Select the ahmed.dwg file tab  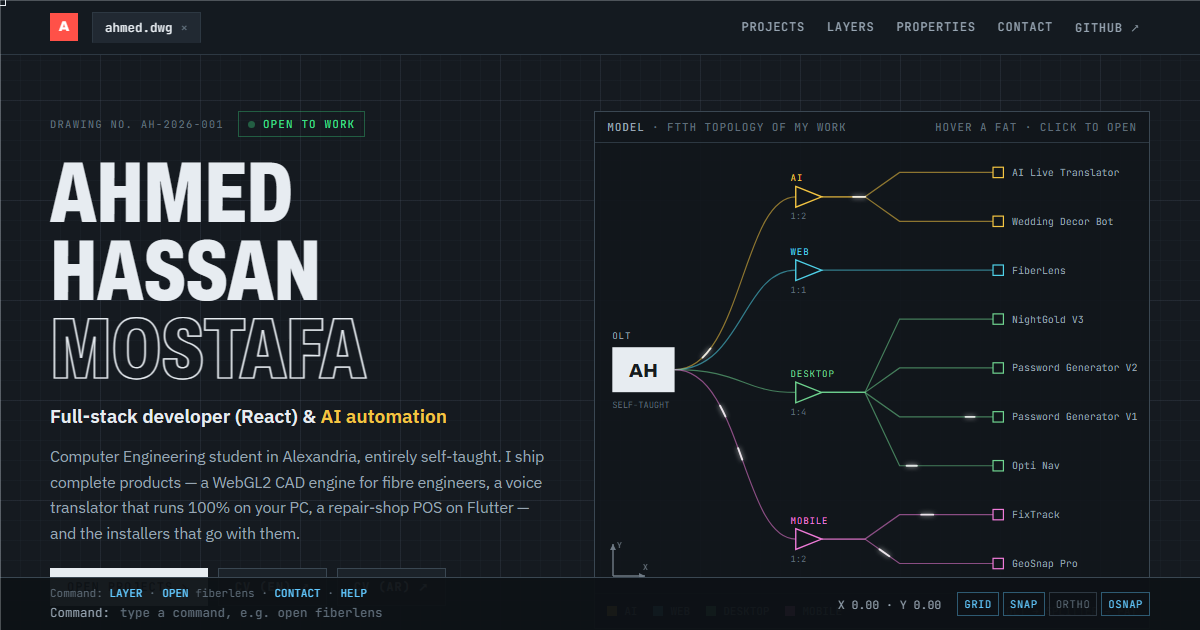tap(146, 28)
